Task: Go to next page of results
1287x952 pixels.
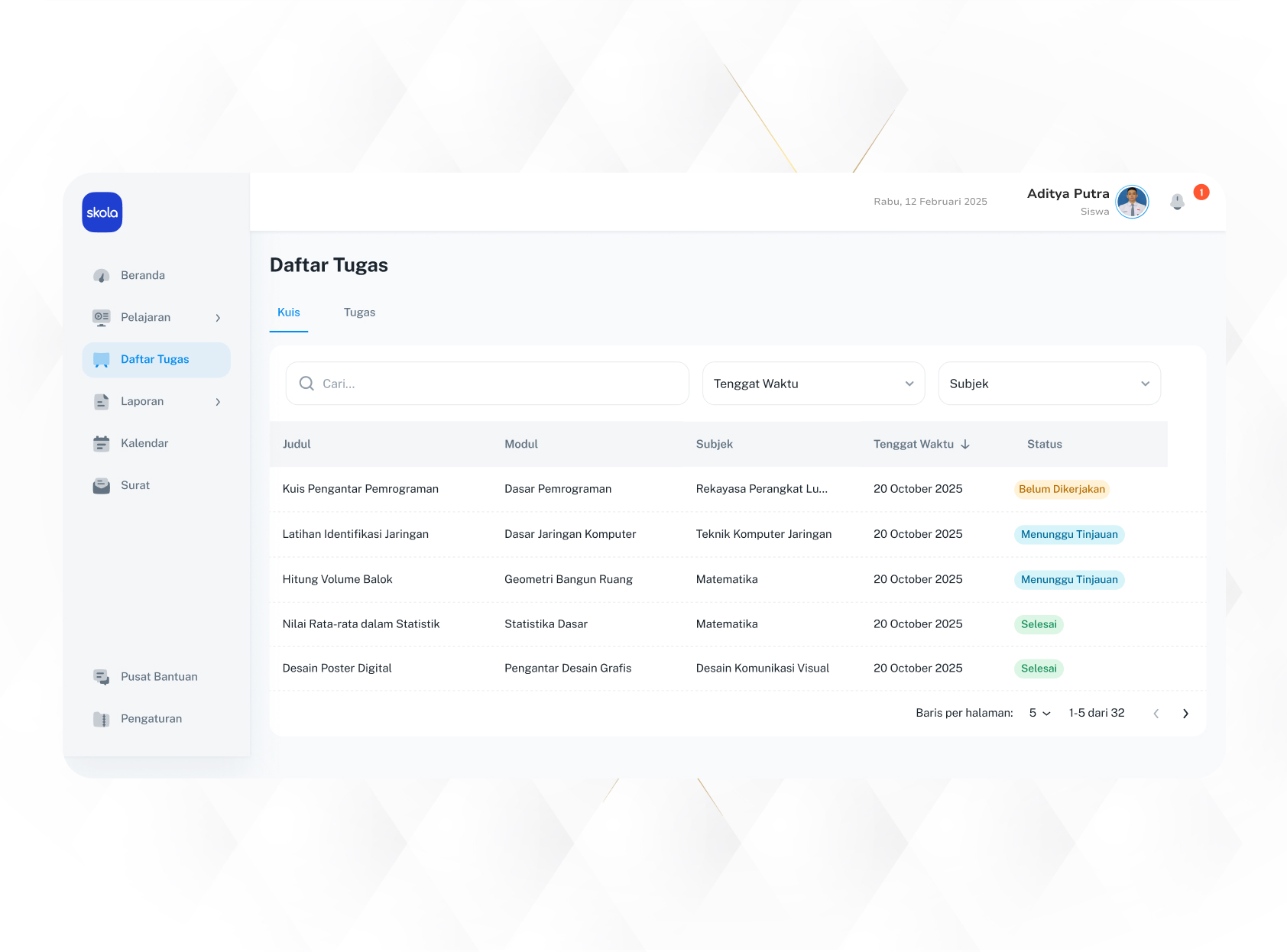Action: click(1185, 714)
